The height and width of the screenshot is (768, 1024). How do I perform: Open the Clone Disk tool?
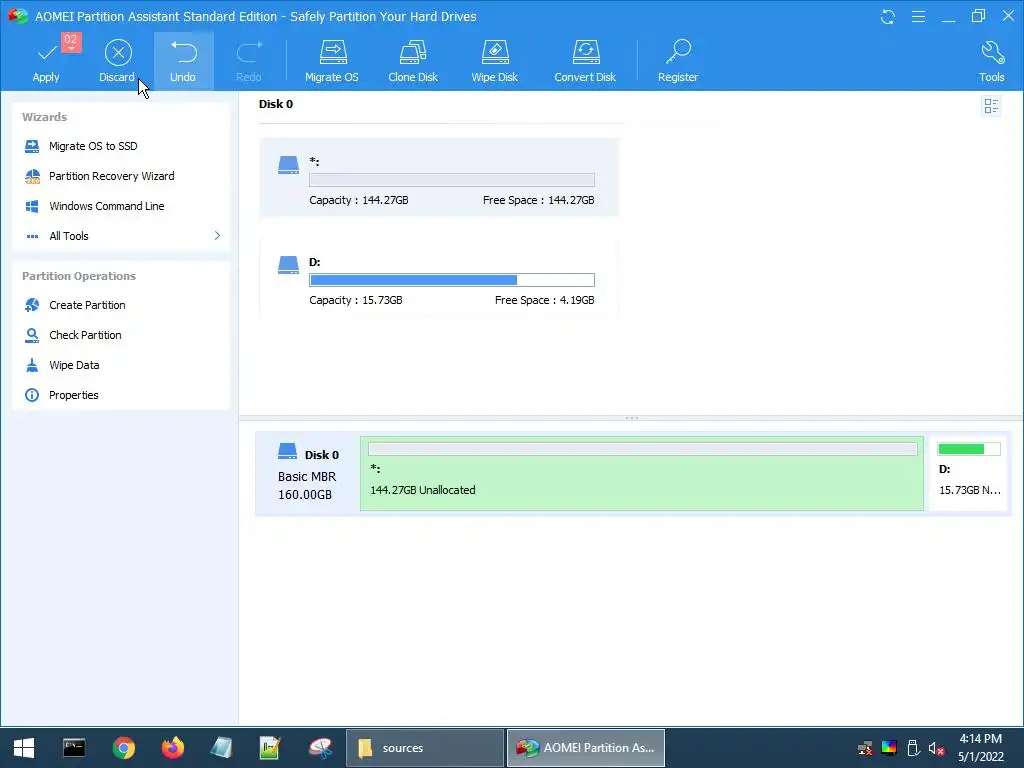(x=413, y=61)
